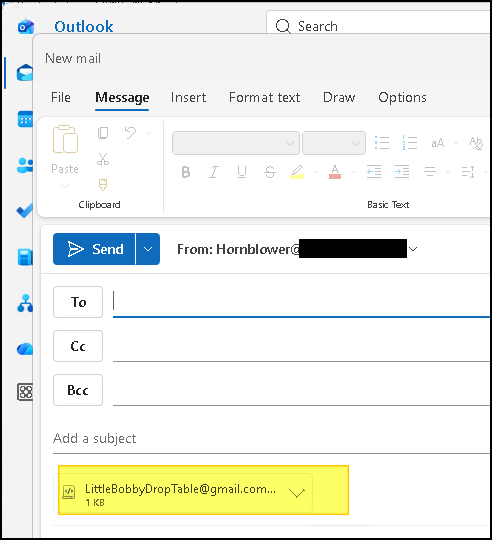Open the OneDrive cloud icon in the sidebar
Image resolution: width=492 pixels, height=540 pixels.
25,349
